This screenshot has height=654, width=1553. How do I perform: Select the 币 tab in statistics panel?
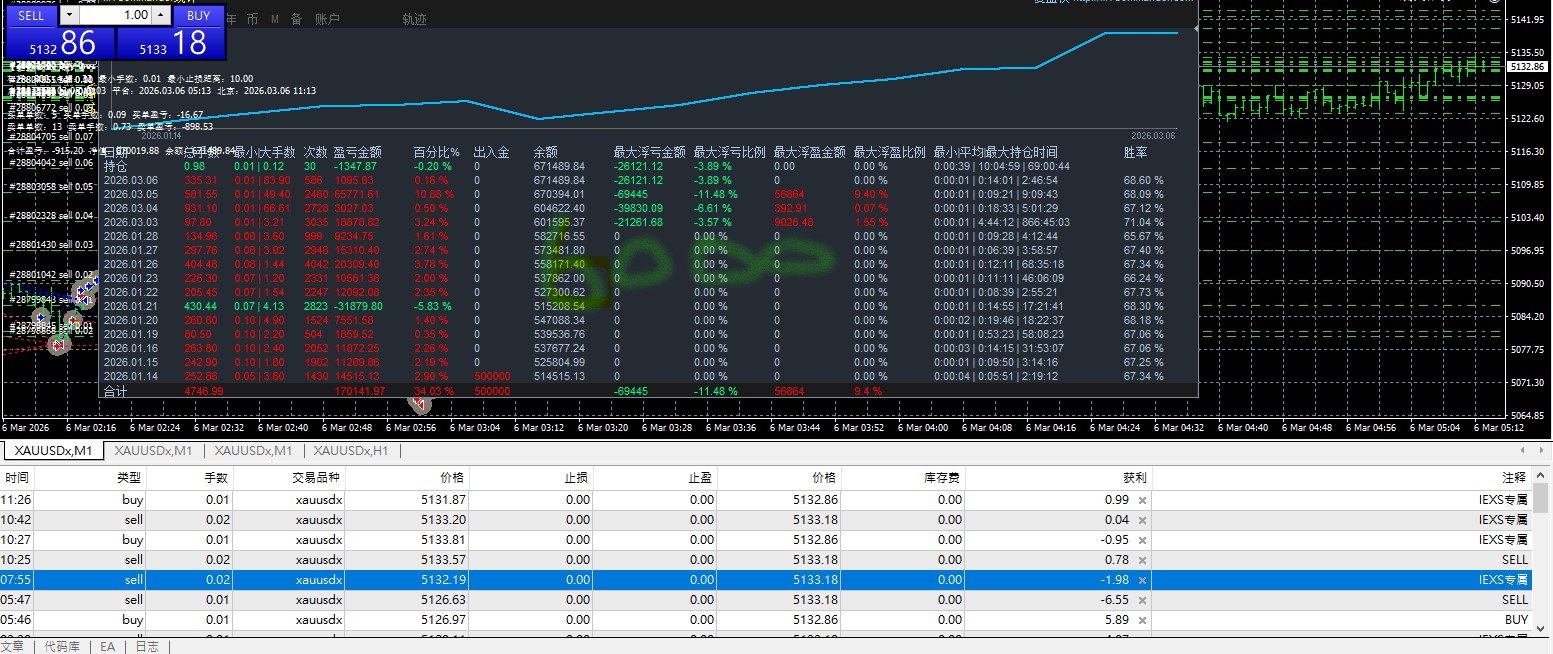[252, 19]
